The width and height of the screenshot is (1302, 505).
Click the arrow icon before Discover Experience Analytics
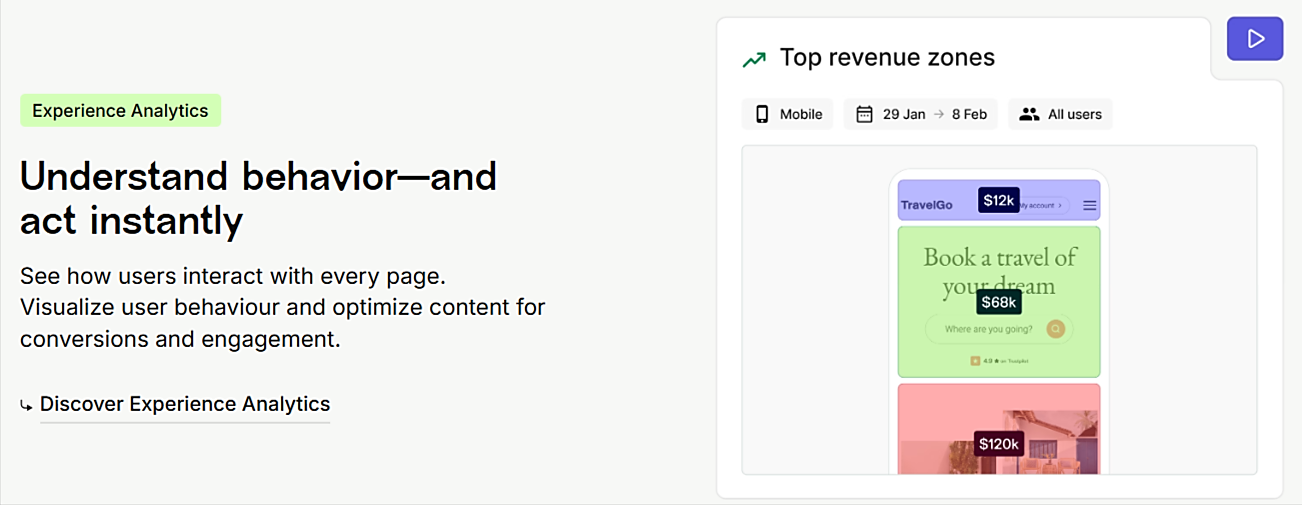pos(26,406)
